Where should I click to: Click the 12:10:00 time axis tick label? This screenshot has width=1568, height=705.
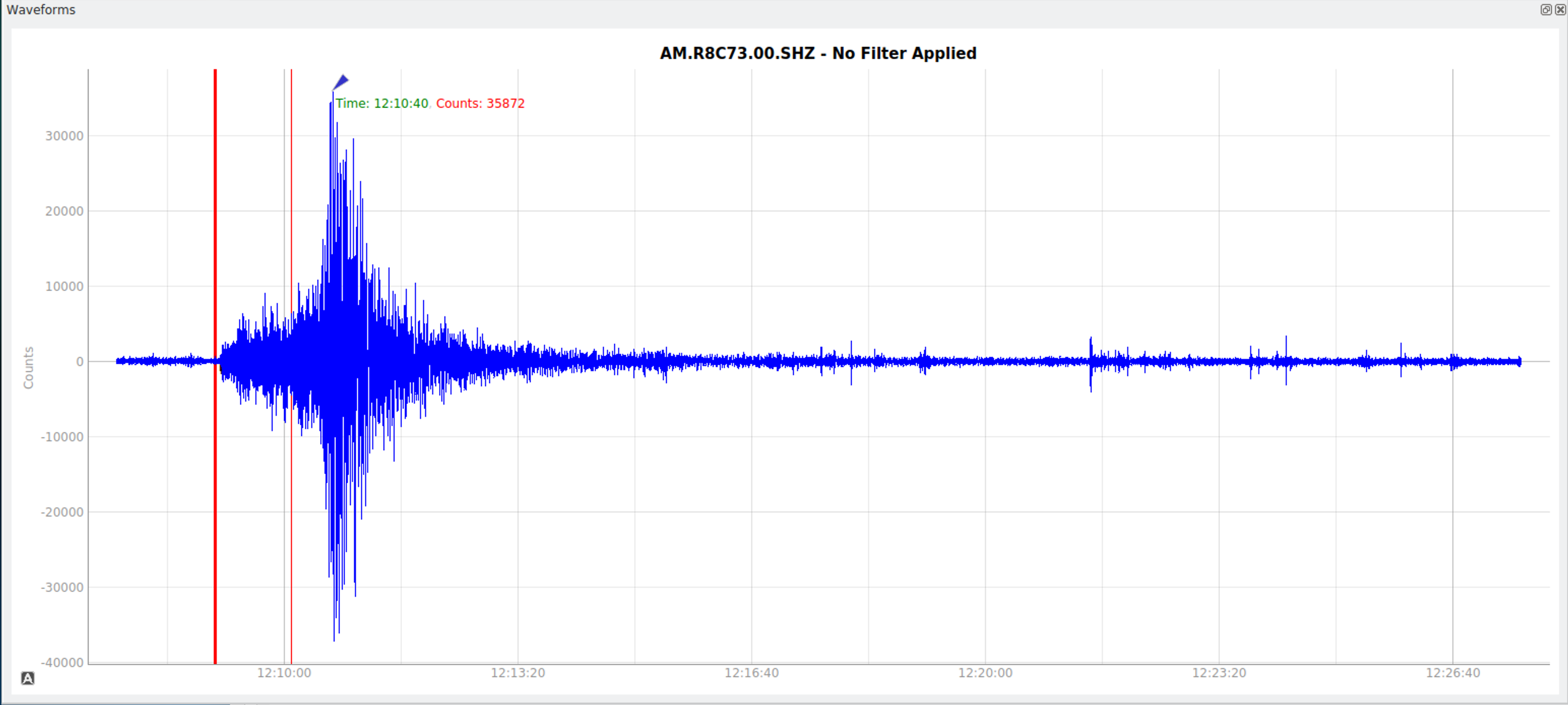point(284,673)
